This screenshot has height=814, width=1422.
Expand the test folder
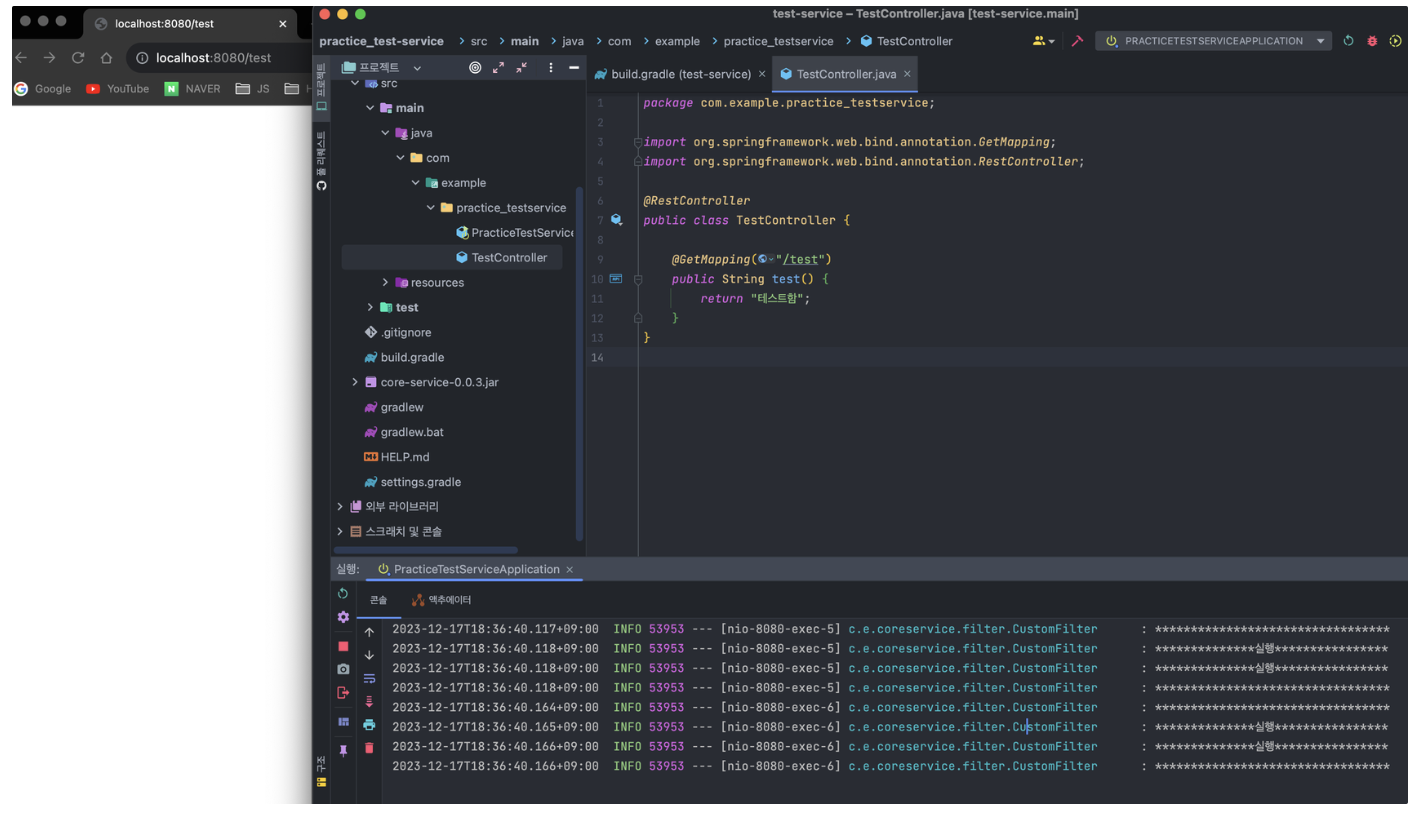(x=370, y=308)
